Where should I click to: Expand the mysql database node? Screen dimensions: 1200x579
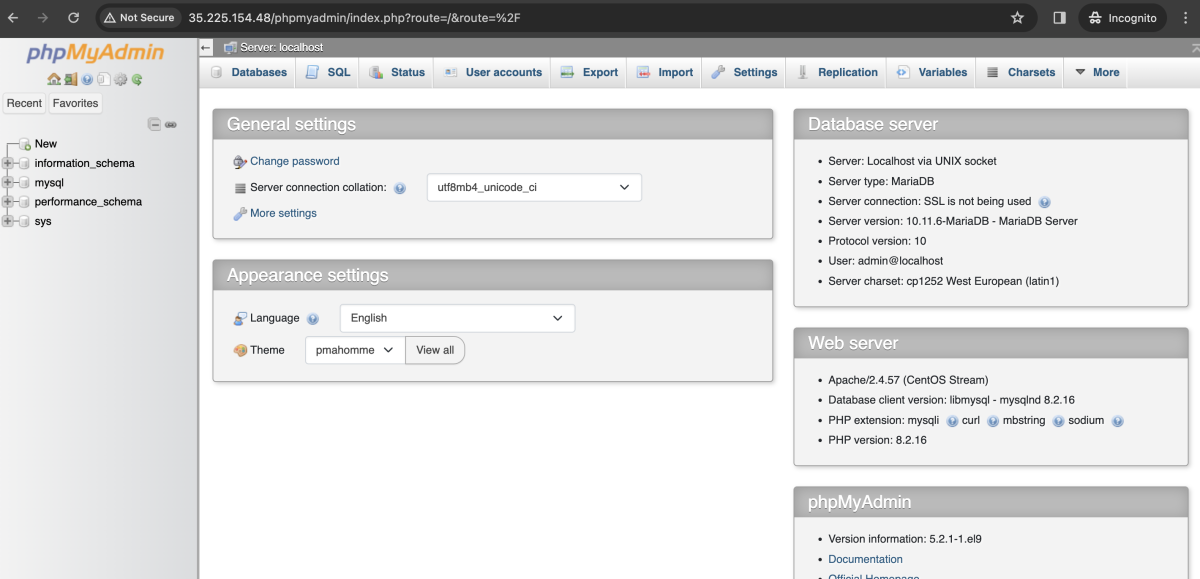click(8, 183)
